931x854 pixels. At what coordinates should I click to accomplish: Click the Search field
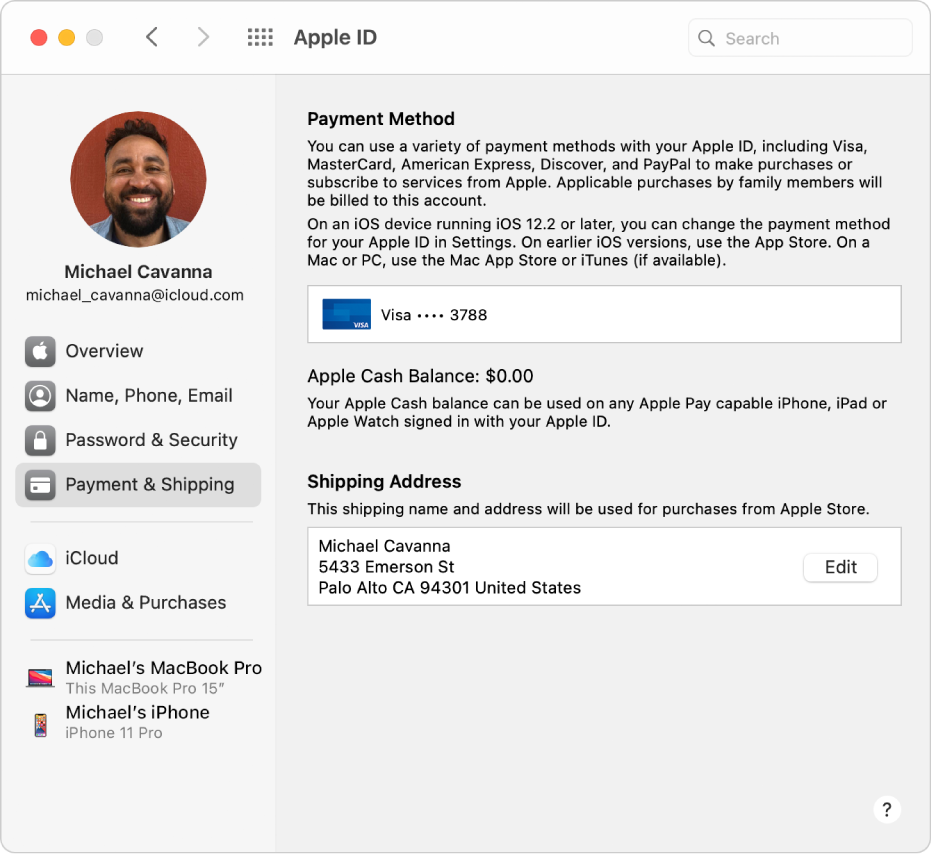tap(800, 38)
